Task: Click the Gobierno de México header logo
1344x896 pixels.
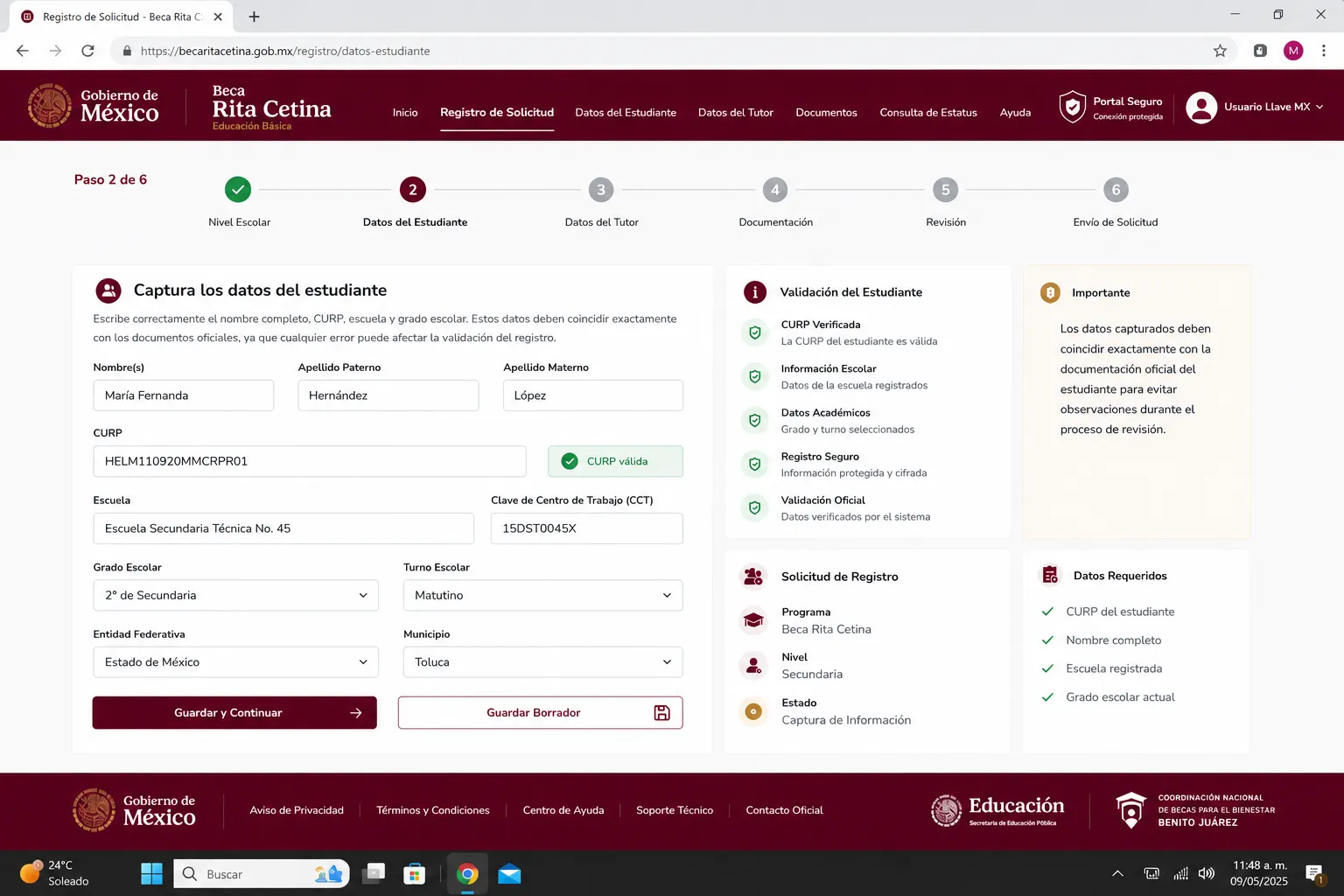Action: point(93,106)
